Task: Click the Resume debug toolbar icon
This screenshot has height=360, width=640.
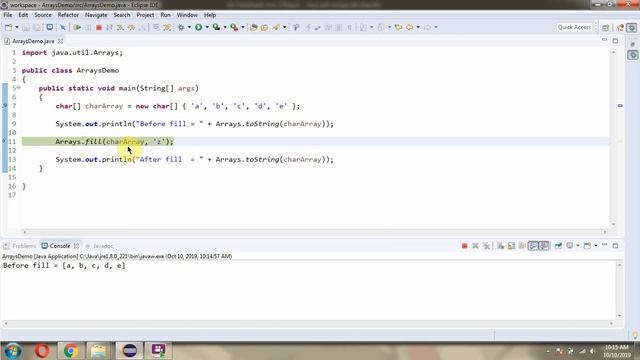Action: (77, 27)
